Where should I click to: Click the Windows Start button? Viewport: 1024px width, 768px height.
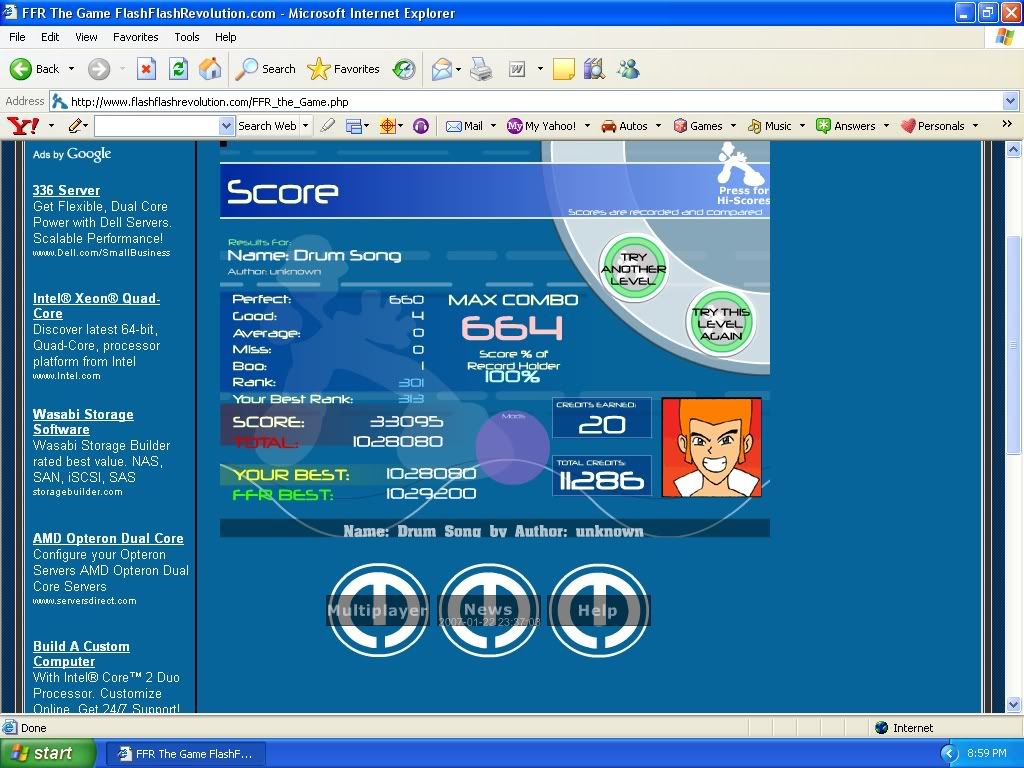[46, 753]
